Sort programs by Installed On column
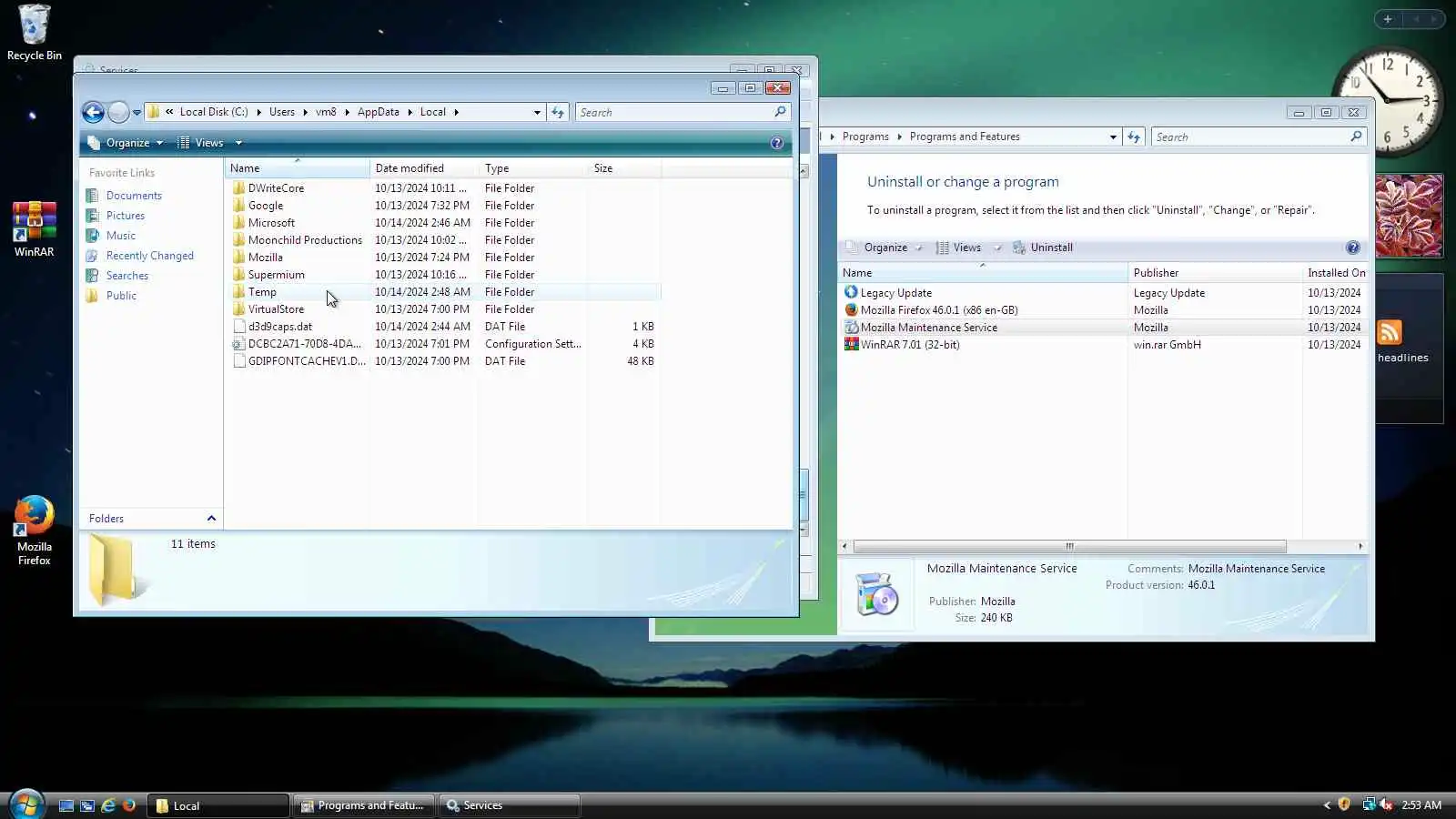This screenshot has width=1456, height=819. tap(1335, 273)
